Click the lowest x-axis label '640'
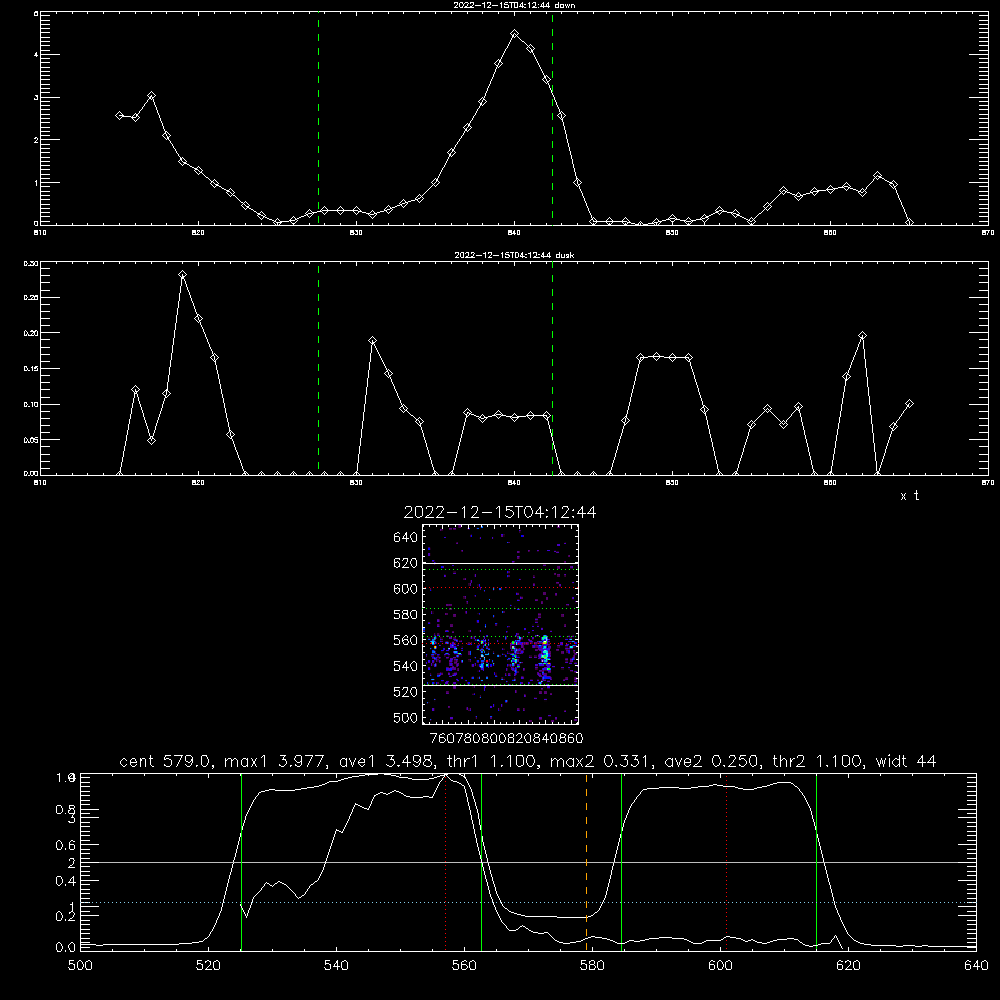Image resolution: width=1000 pixels, height=1000 pixels. tap(976, 966)
